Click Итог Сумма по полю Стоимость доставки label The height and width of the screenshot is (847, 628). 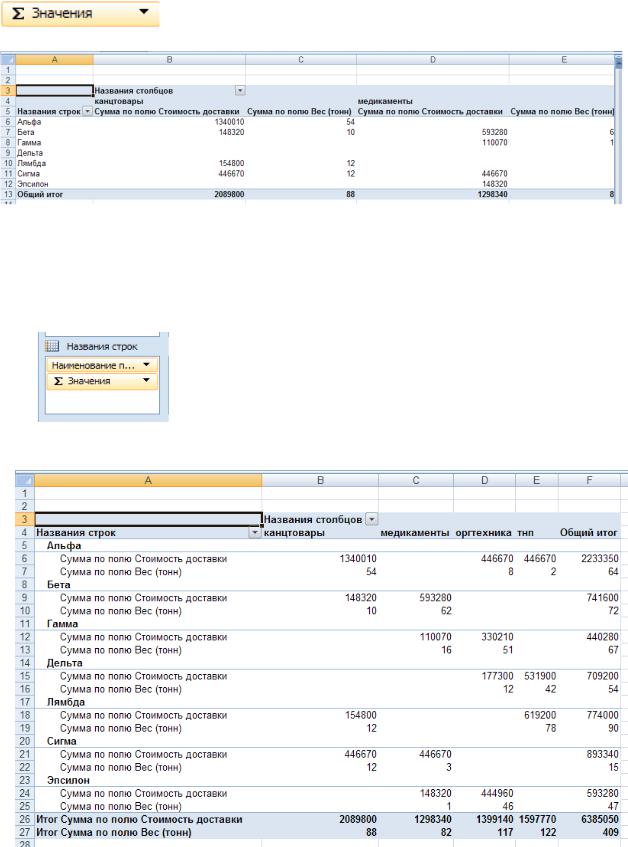point(139,819)
